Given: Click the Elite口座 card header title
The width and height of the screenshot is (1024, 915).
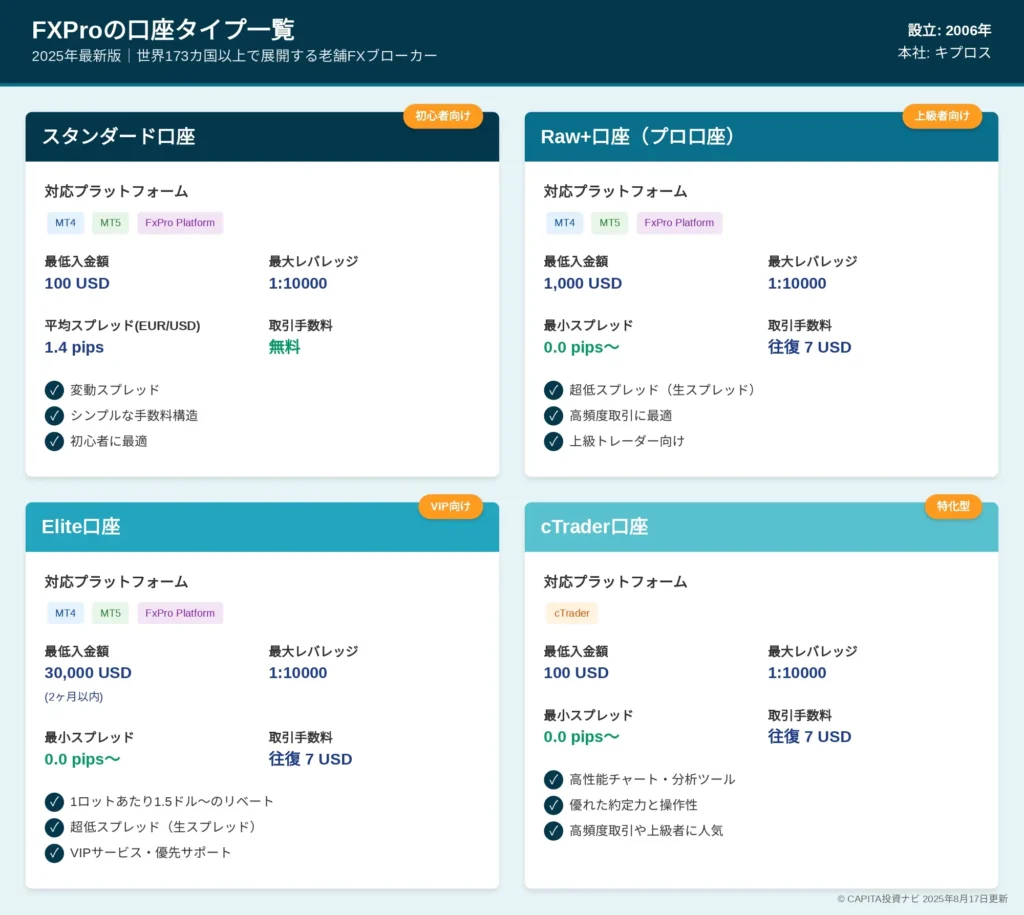Looking at the screenshot, I should [x=81, y=527].
